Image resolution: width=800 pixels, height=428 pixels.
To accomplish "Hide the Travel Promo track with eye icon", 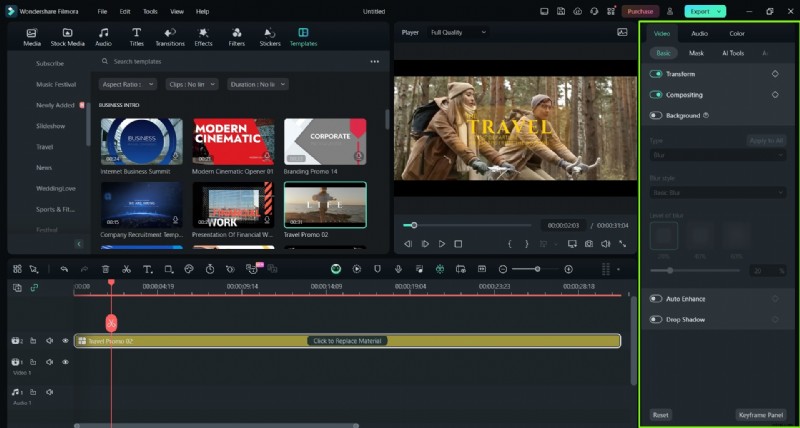I will 65,341.
